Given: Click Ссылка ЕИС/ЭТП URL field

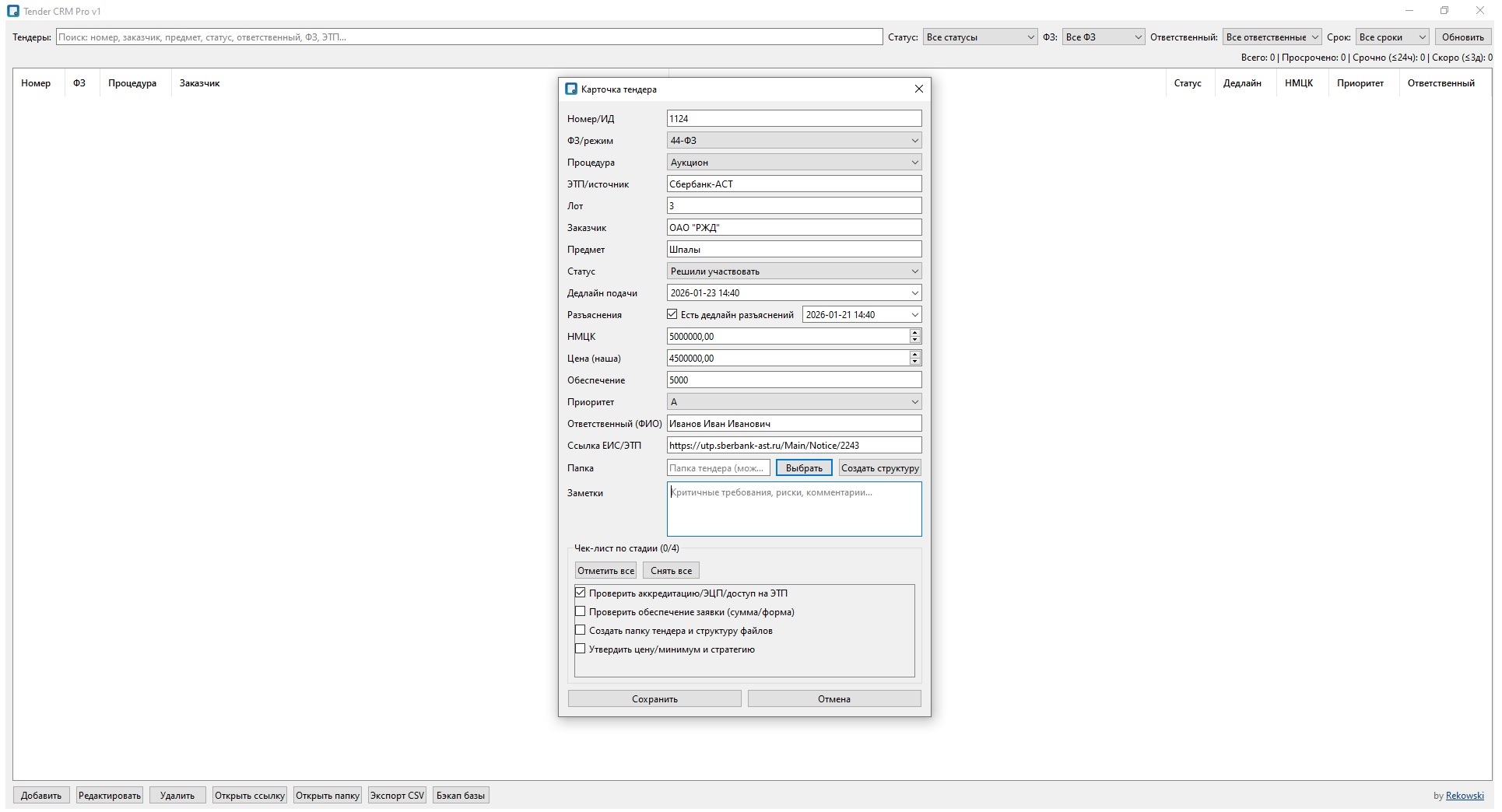Looking at the screenshot, I should [795, 446].
